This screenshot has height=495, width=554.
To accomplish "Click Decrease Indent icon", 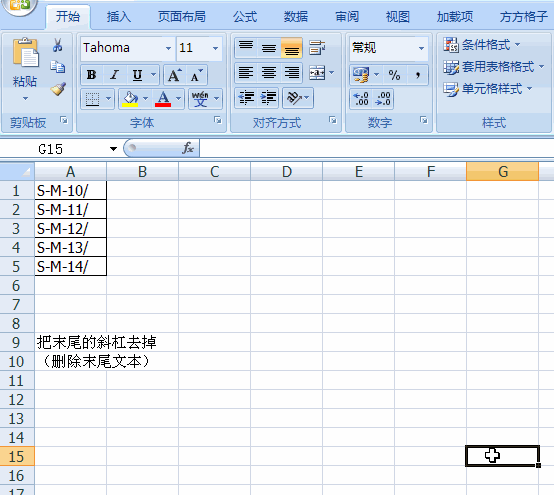I will coord(246,98).
